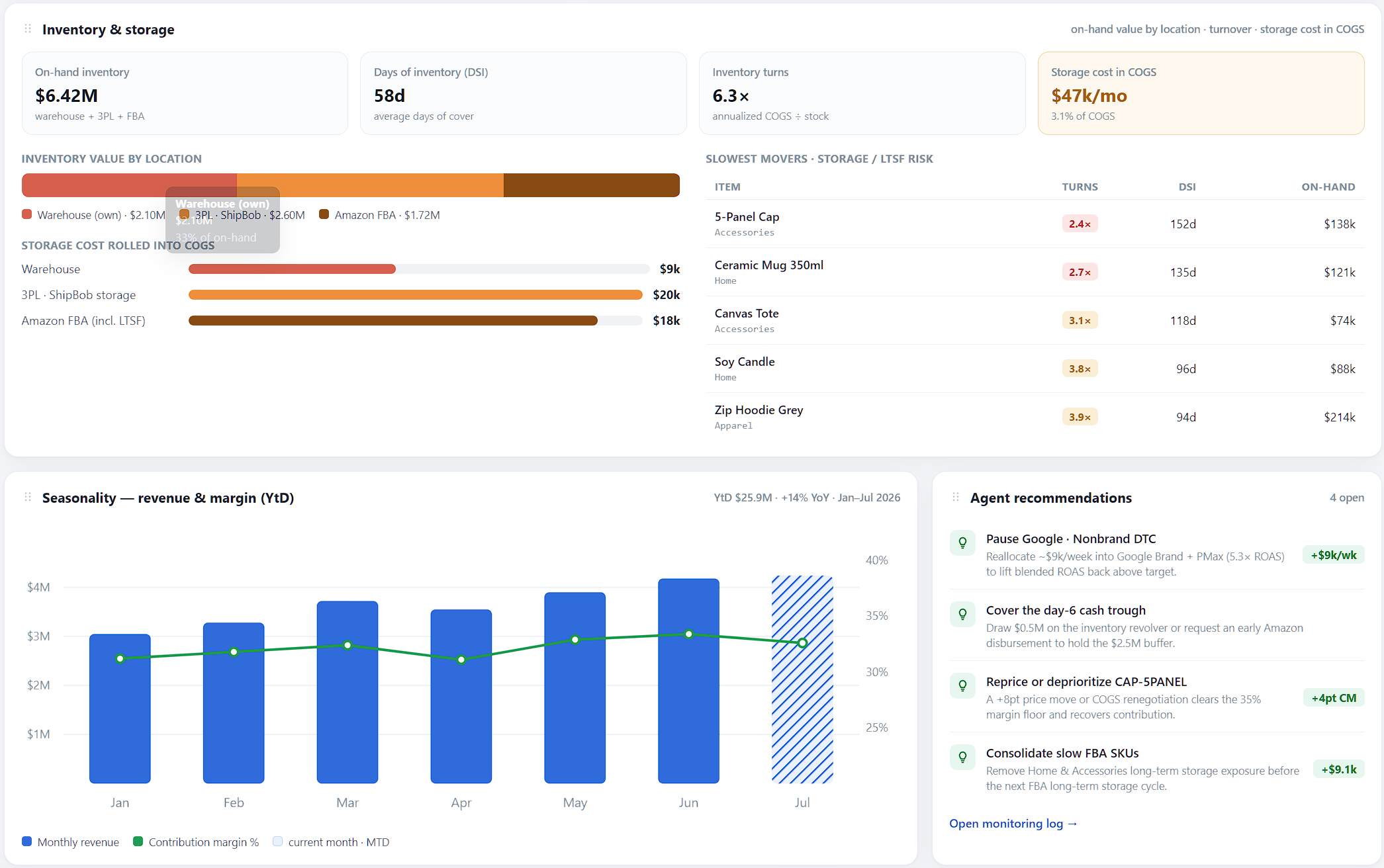The image size is (1384, 868).
Task: Toggle Monthly revenue legend entry
Action: (70, 842)
